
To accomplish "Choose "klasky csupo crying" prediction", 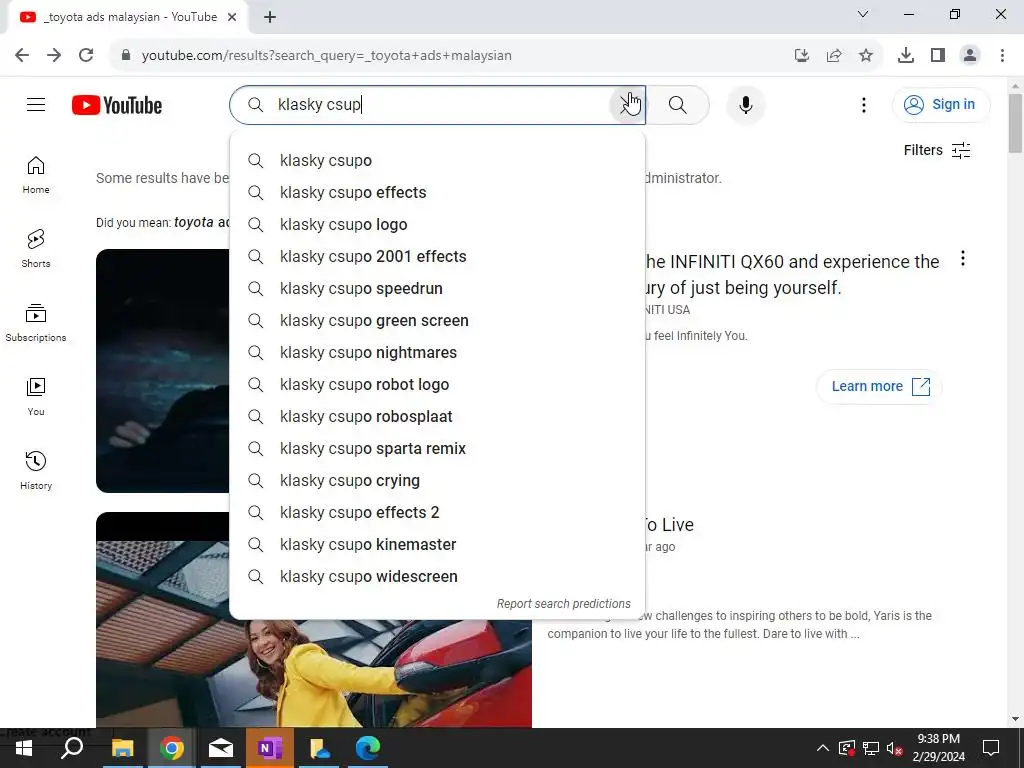I will tap(437, 481).
